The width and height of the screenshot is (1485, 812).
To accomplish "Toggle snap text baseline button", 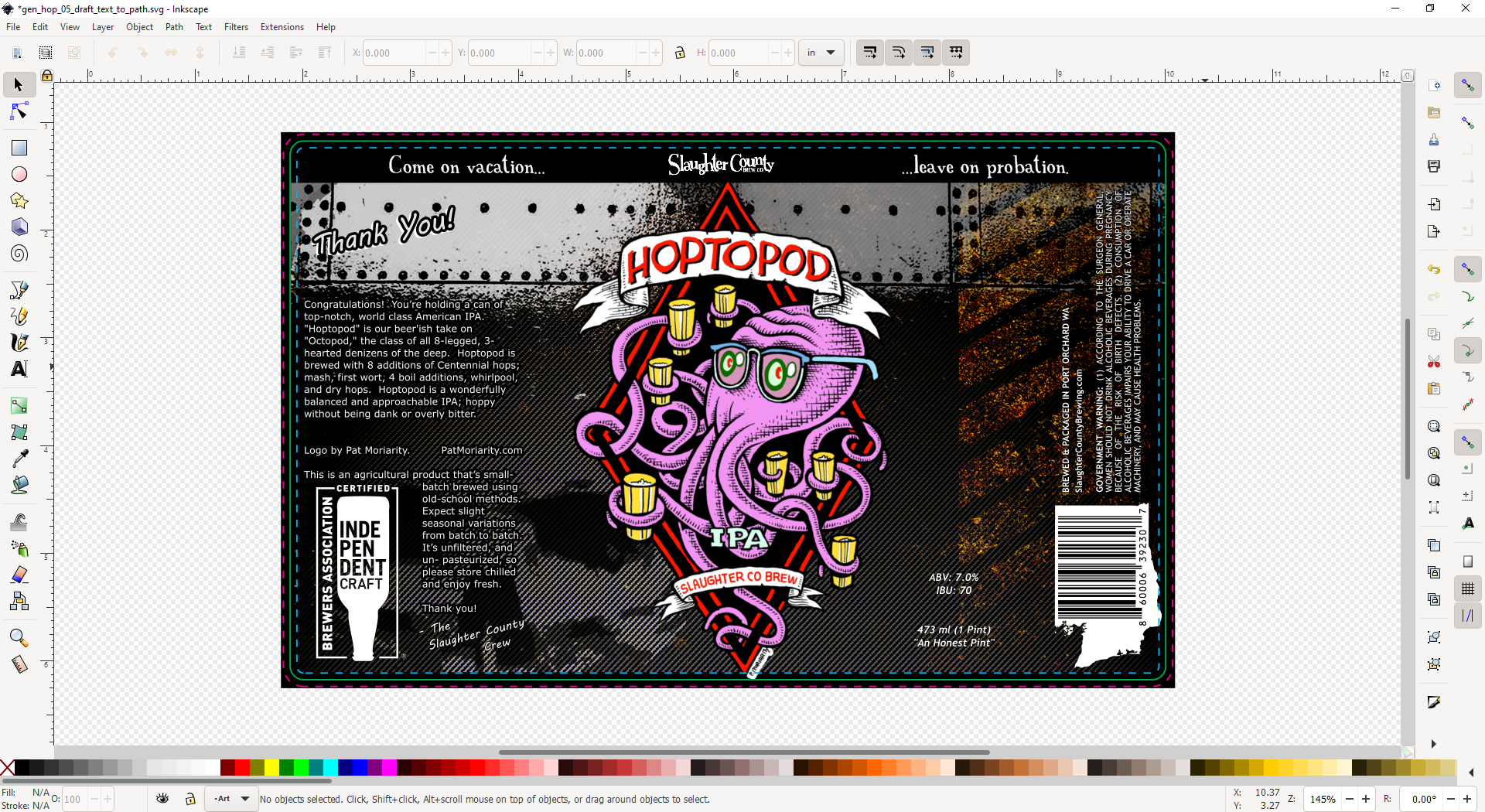I will [1467, 524].
